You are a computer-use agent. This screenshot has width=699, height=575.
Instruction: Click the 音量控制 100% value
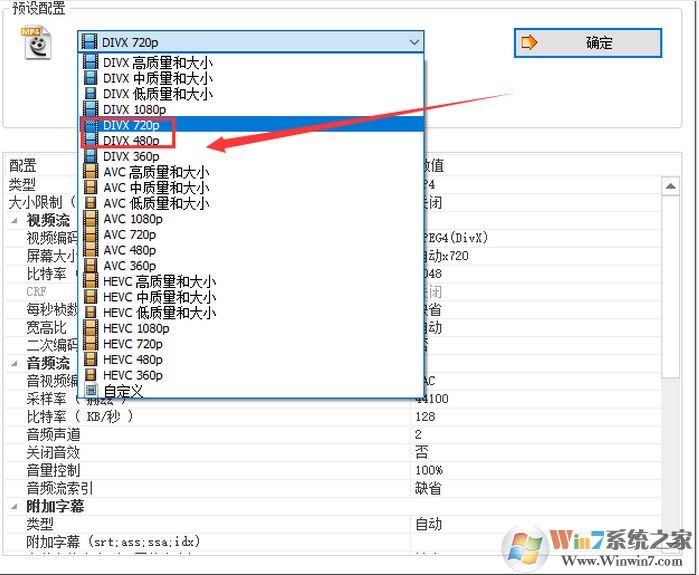click(429, 470)
